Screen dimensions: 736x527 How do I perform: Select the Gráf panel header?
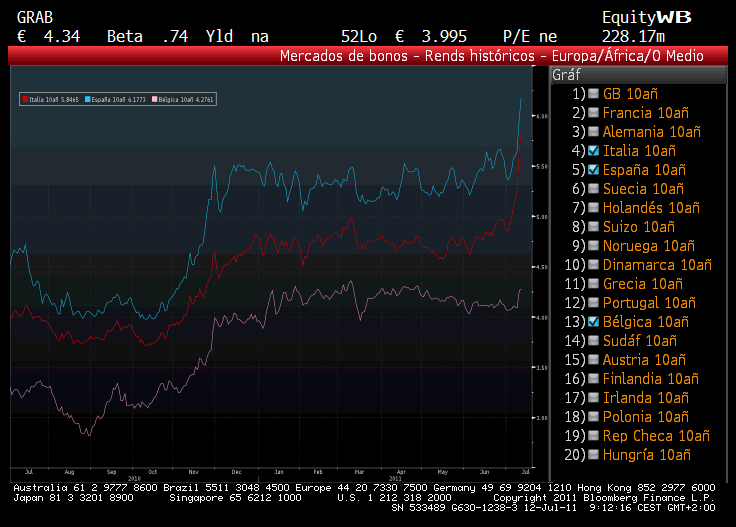638,75
